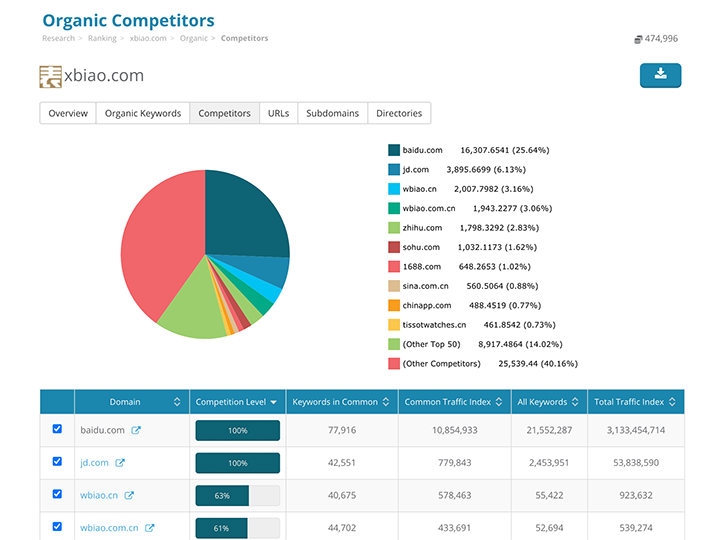
Task: Open jd.com external link icon
Action: 120,463
